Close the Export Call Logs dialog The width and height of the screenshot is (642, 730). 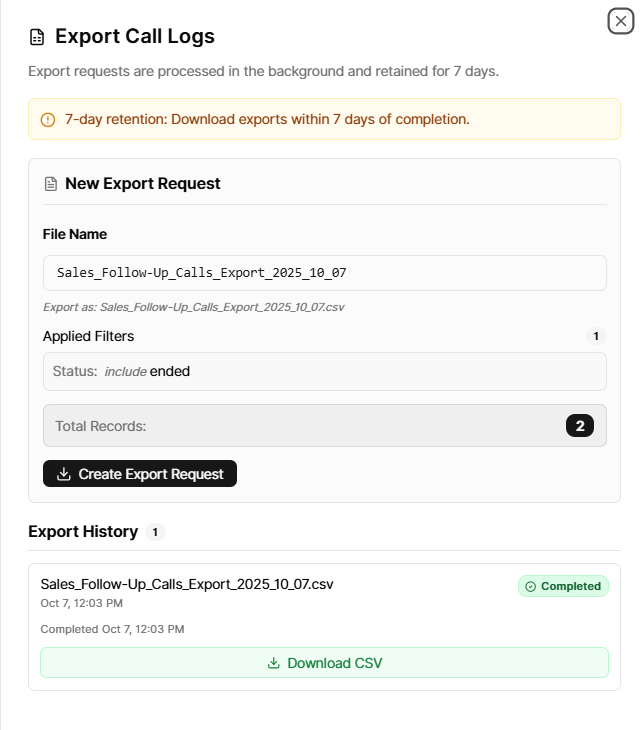pos(620,20)
